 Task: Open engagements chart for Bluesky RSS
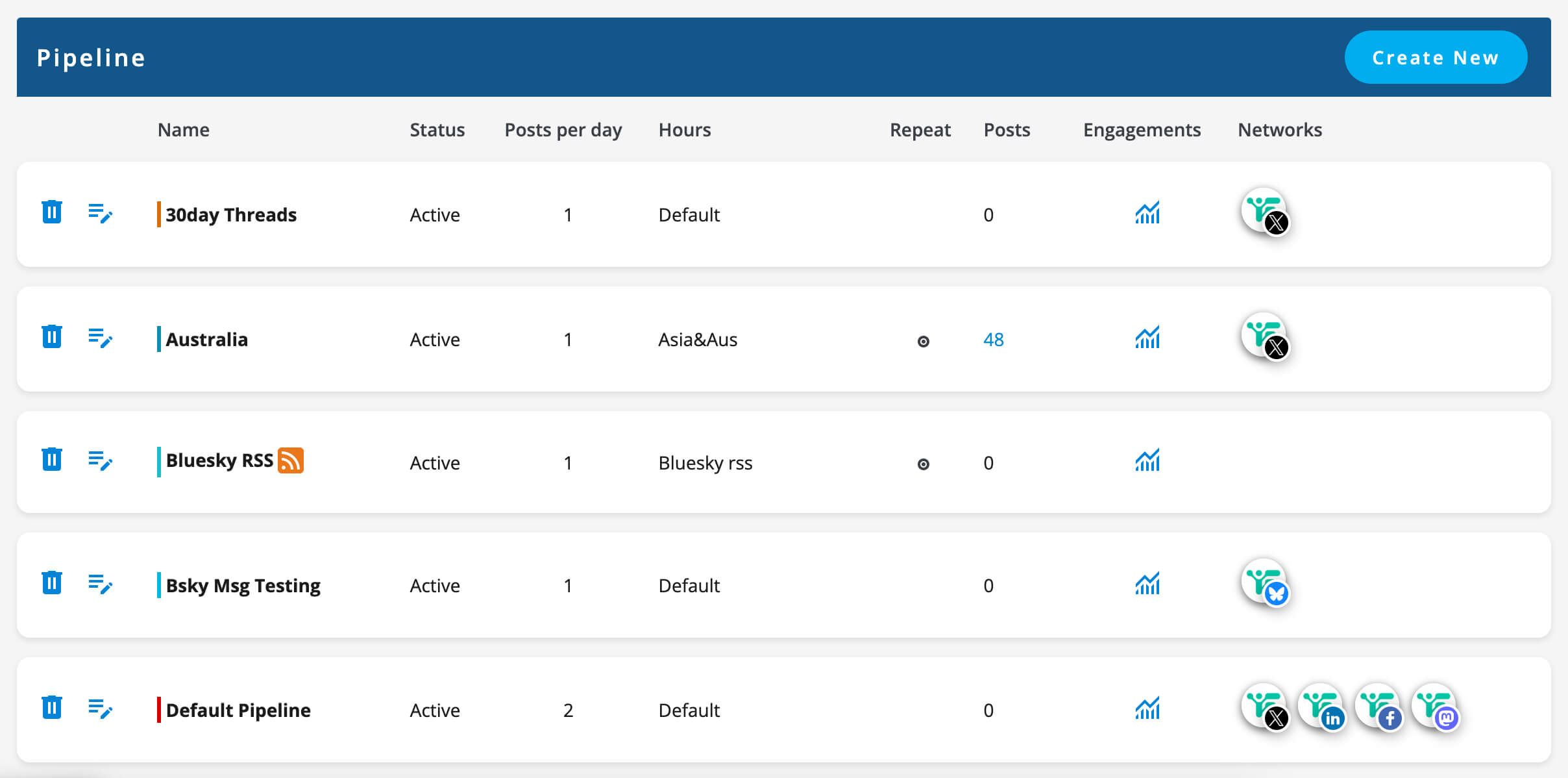(1147, 461)
